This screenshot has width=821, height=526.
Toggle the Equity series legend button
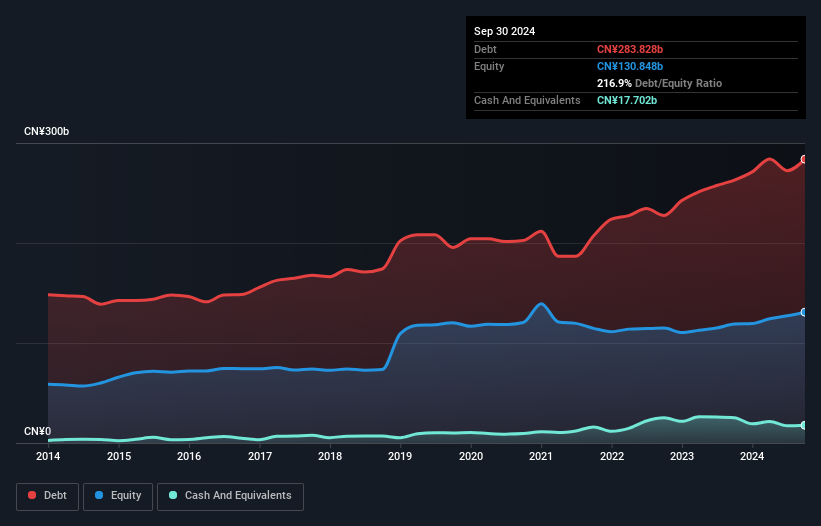click(x=118, y=496)
